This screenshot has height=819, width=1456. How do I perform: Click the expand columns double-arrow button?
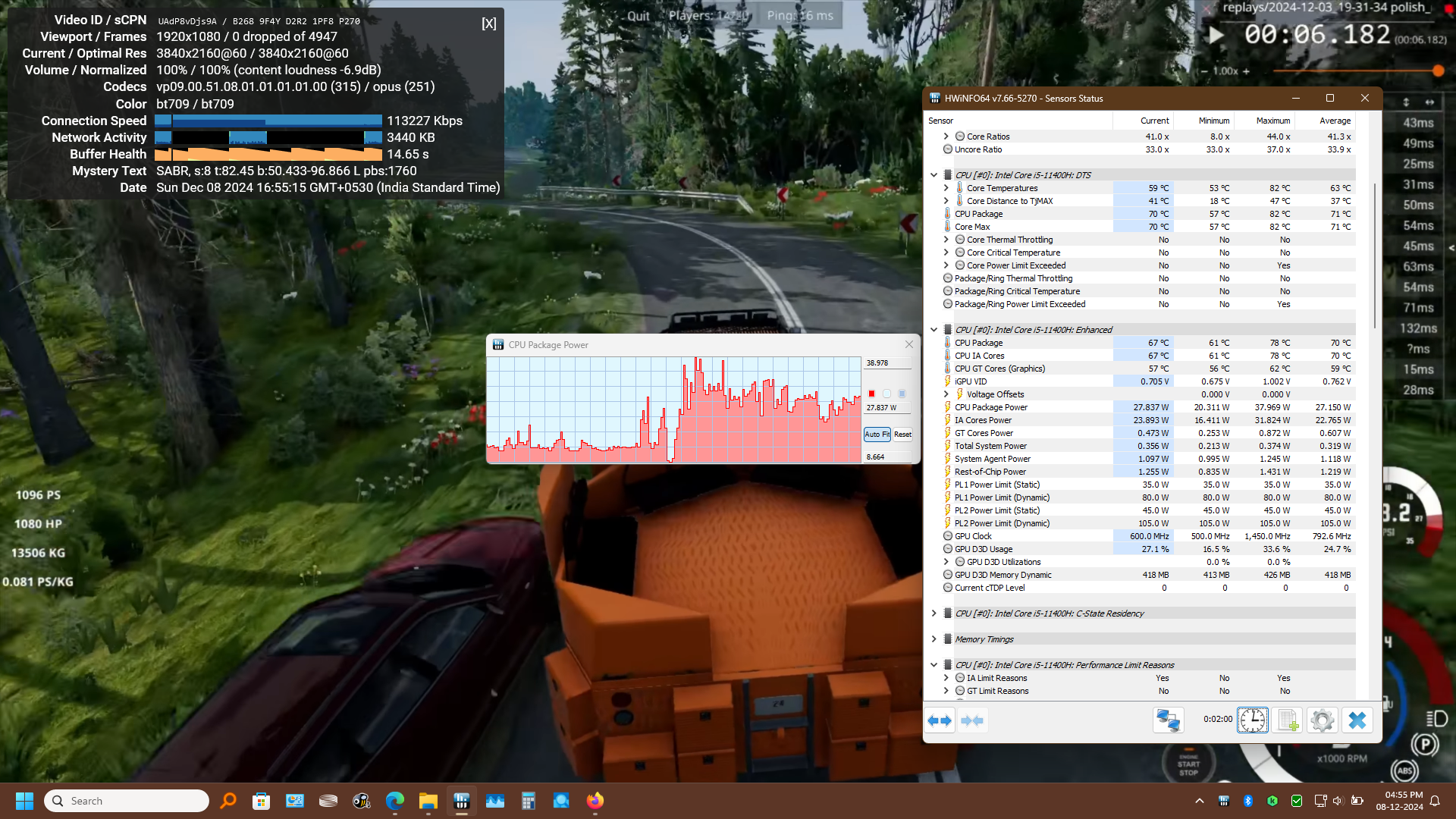(x=940, y=720)
